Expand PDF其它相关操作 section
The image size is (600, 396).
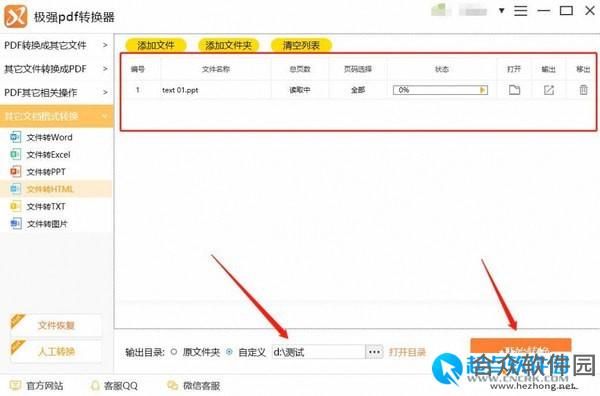(x=56, y=93)
